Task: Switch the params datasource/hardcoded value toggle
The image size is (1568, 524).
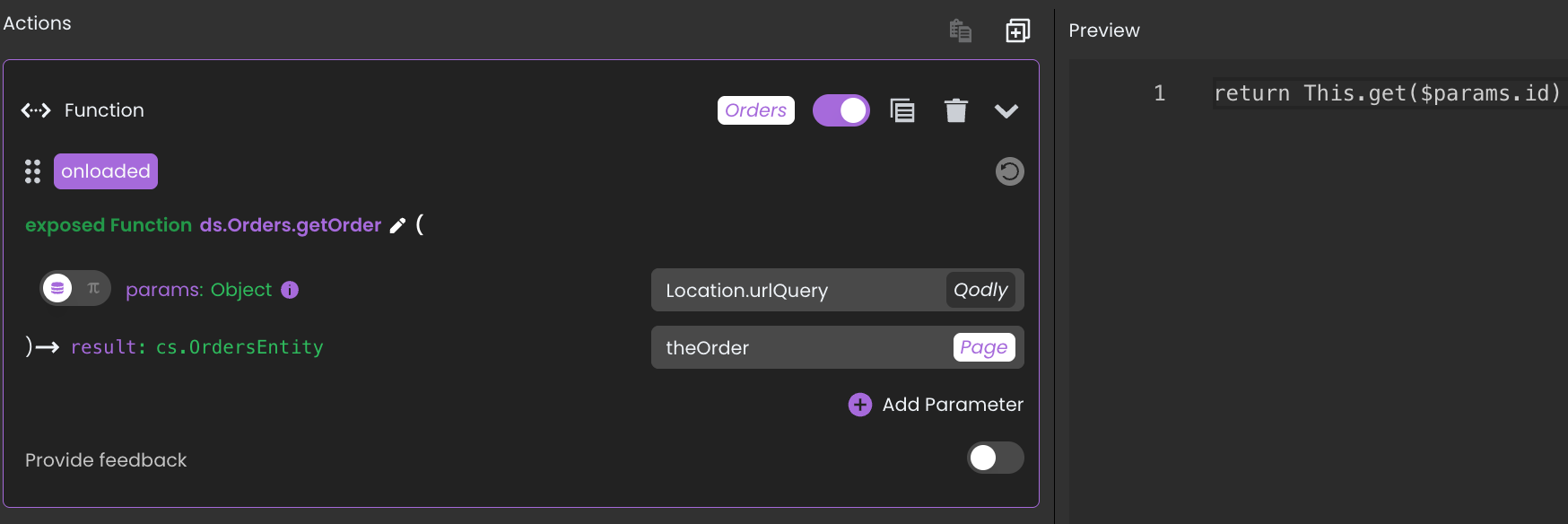Action: pyautogui.click(x=75, y=288)
